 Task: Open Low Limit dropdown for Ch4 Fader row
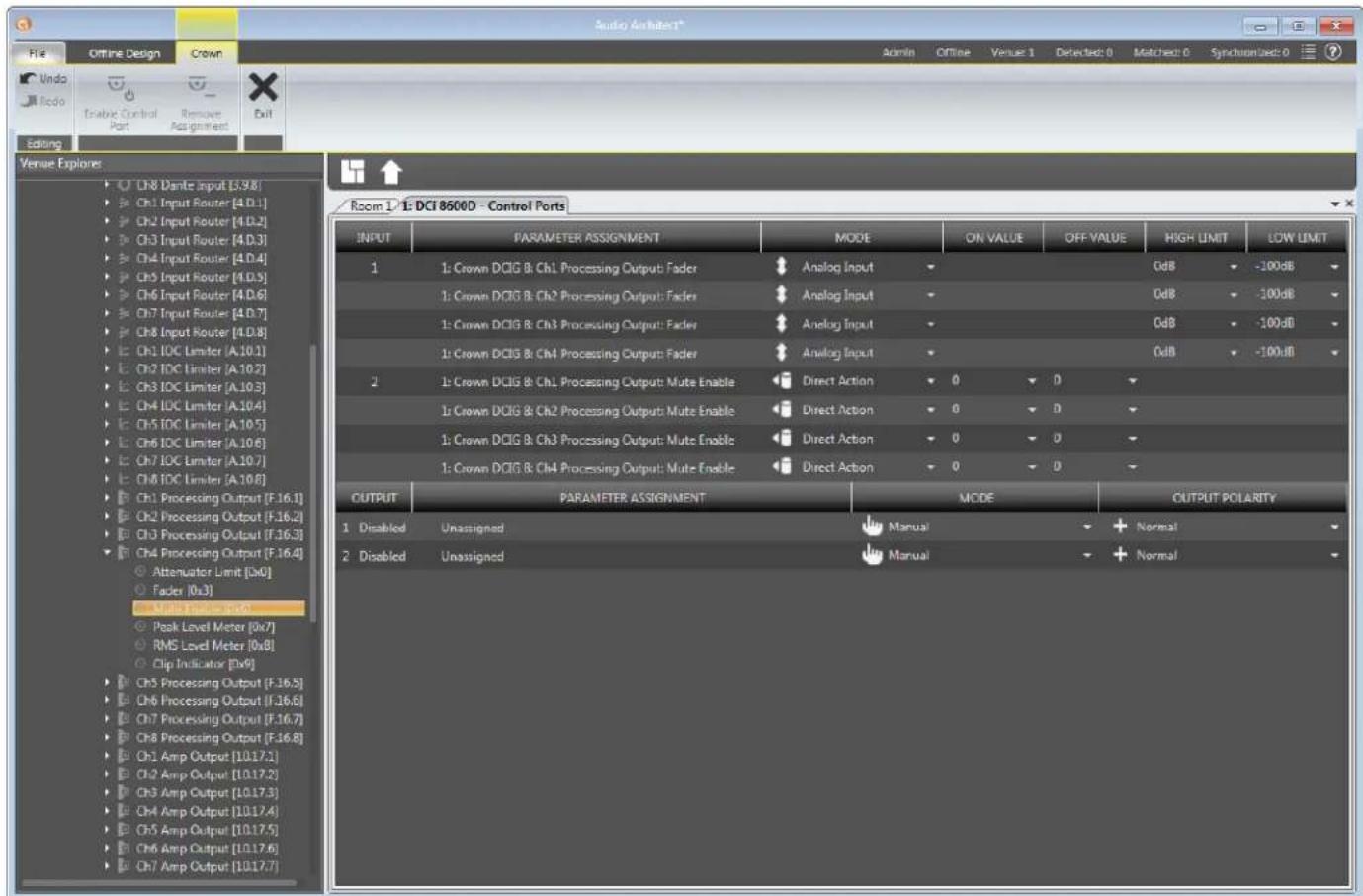click(x=1334, y=353)
